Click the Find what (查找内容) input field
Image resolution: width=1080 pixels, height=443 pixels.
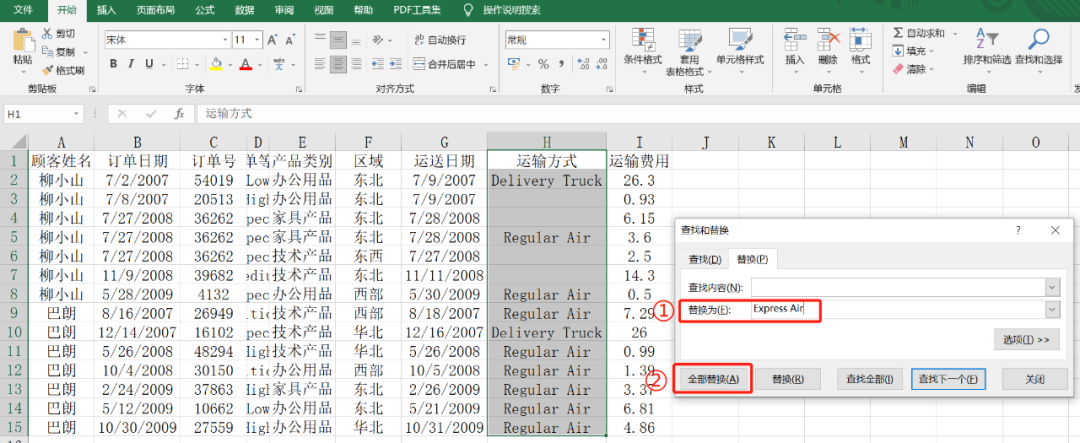click(897, 287)
